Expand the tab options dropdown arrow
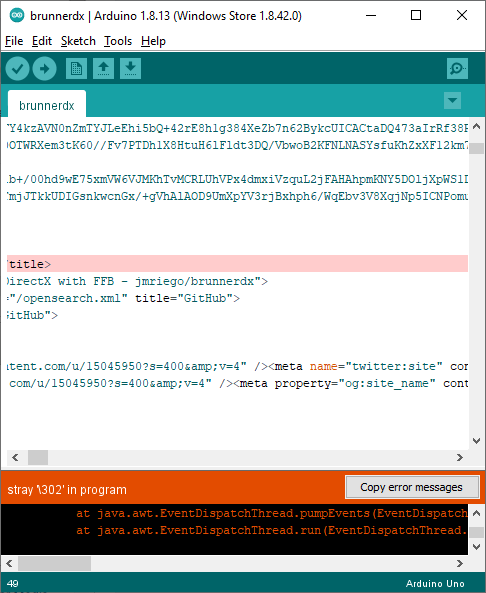This screenshot has width=486, height=593. (452, 101)
